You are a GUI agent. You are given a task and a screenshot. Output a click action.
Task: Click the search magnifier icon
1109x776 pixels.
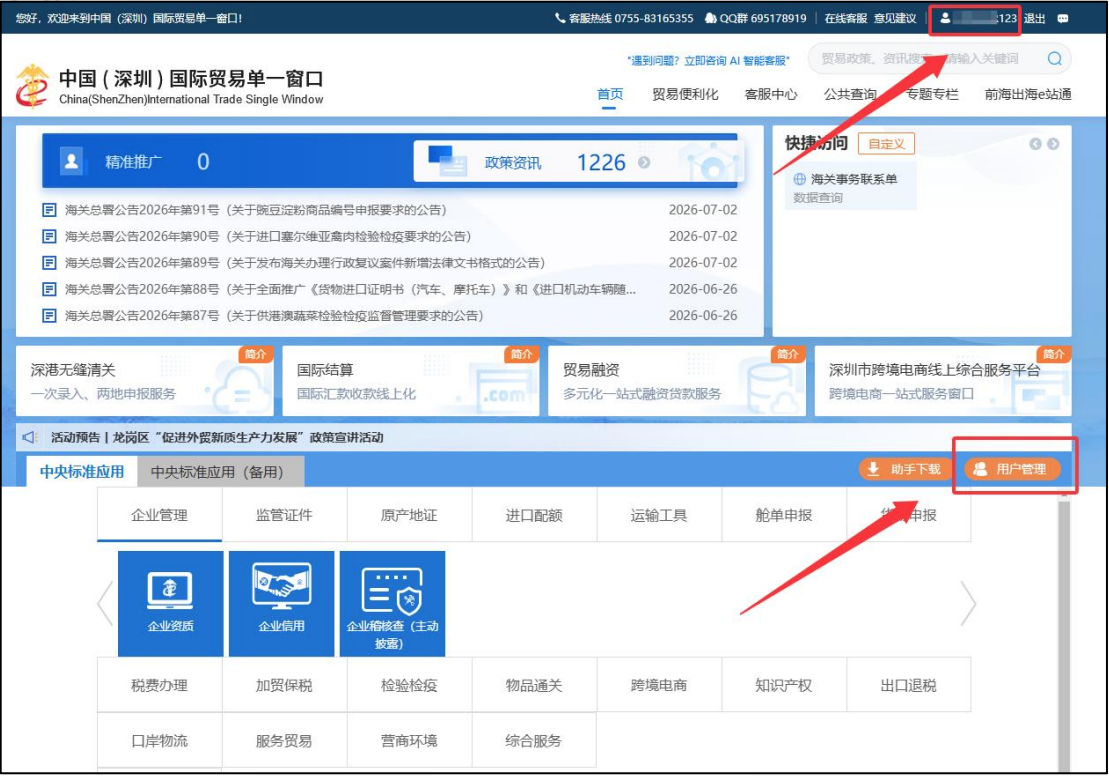(1054, 59)
